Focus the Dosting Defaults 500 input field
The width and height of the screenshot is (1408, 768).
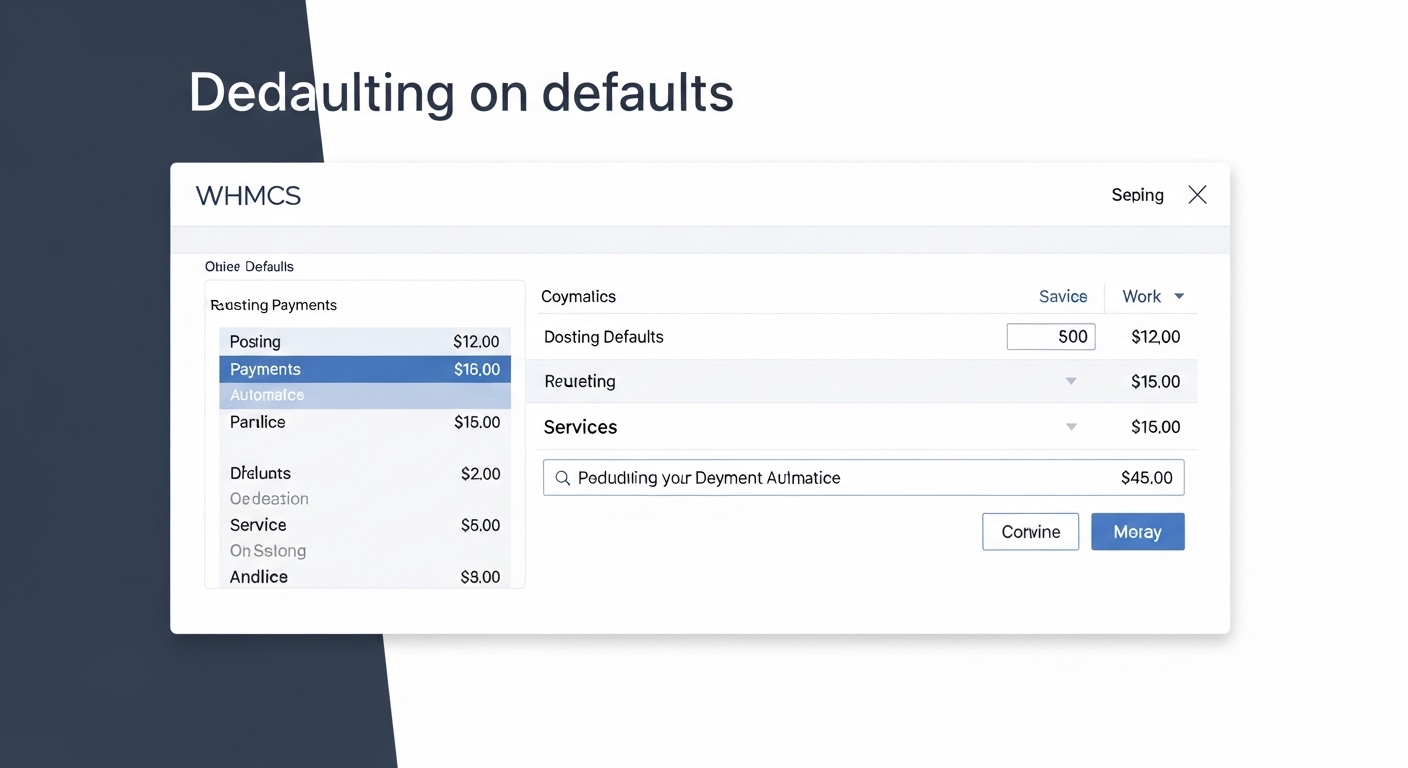(1050, 337)
